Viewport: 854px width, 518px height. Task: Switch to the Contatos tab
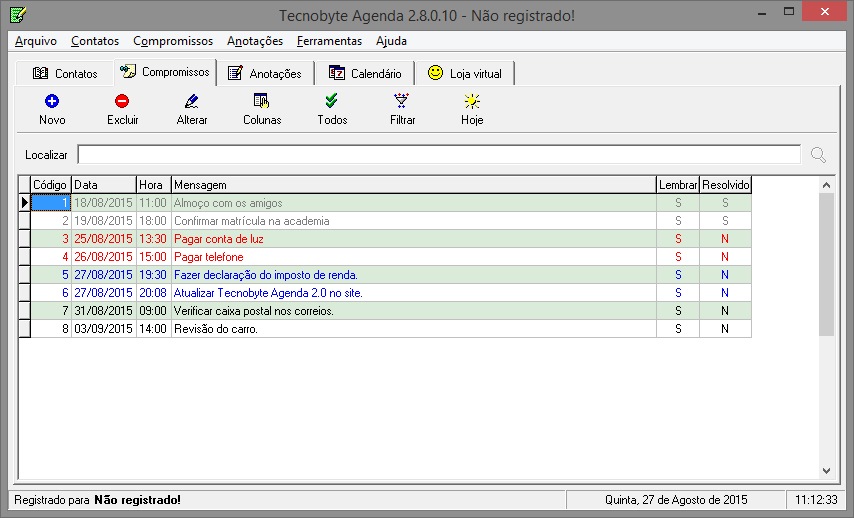coord(65,73)
